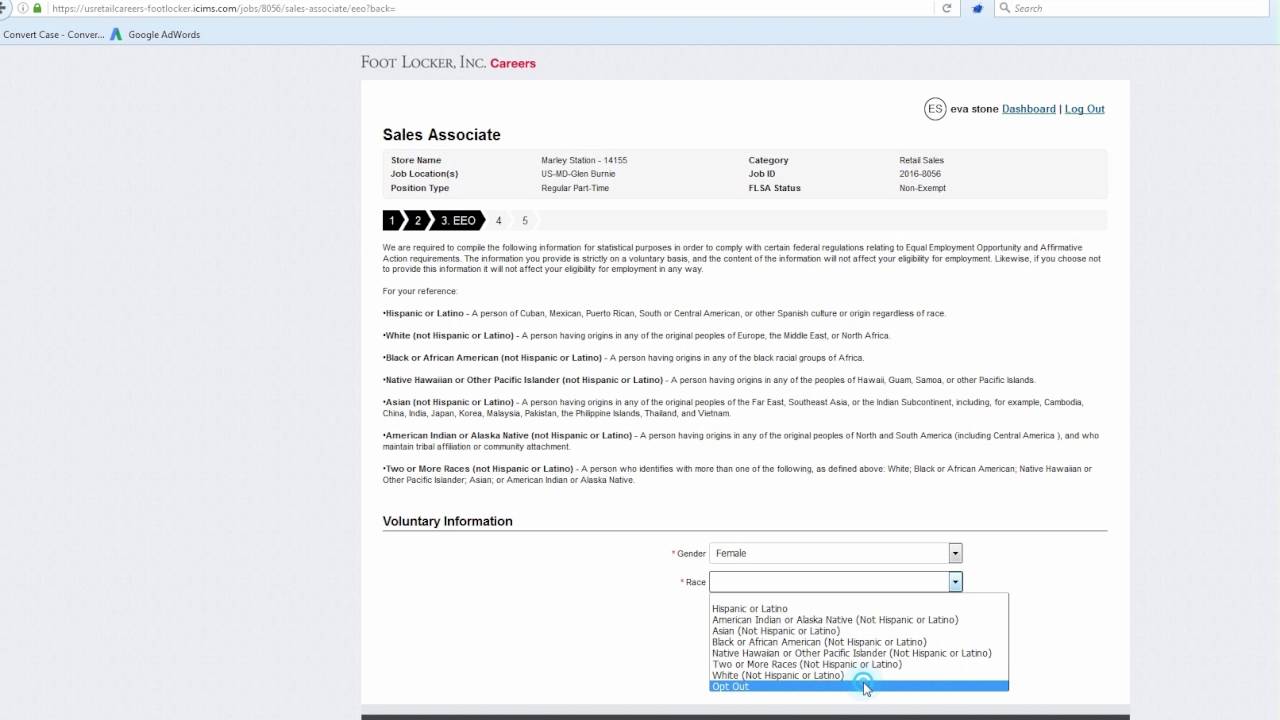Select the Opt Out race option
The image size is (1280, 720).
(859, 686)
